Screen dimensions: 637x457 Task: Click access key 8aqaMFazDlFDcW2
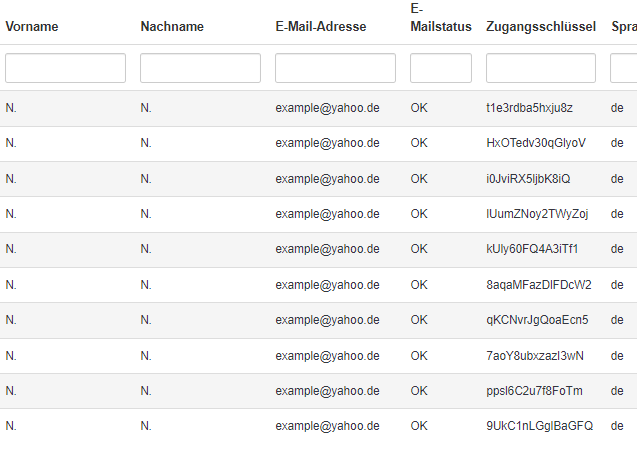[x=538, y=285]
